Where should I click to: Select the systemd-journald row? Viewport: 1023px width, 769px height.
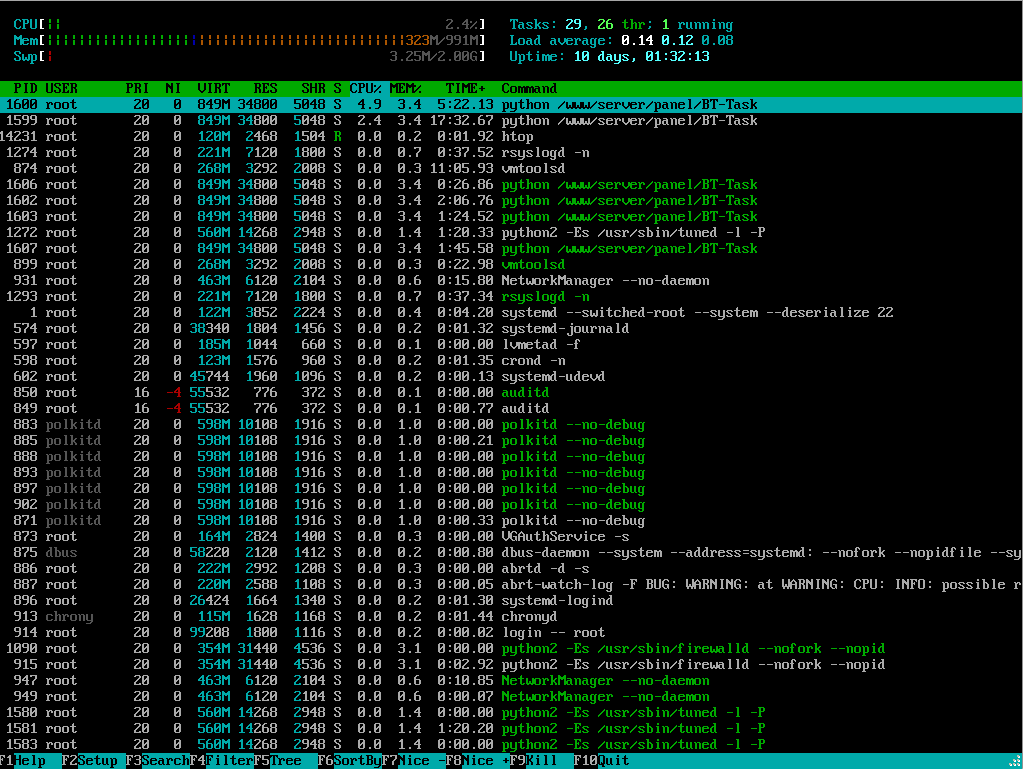(x=511, y=328)
